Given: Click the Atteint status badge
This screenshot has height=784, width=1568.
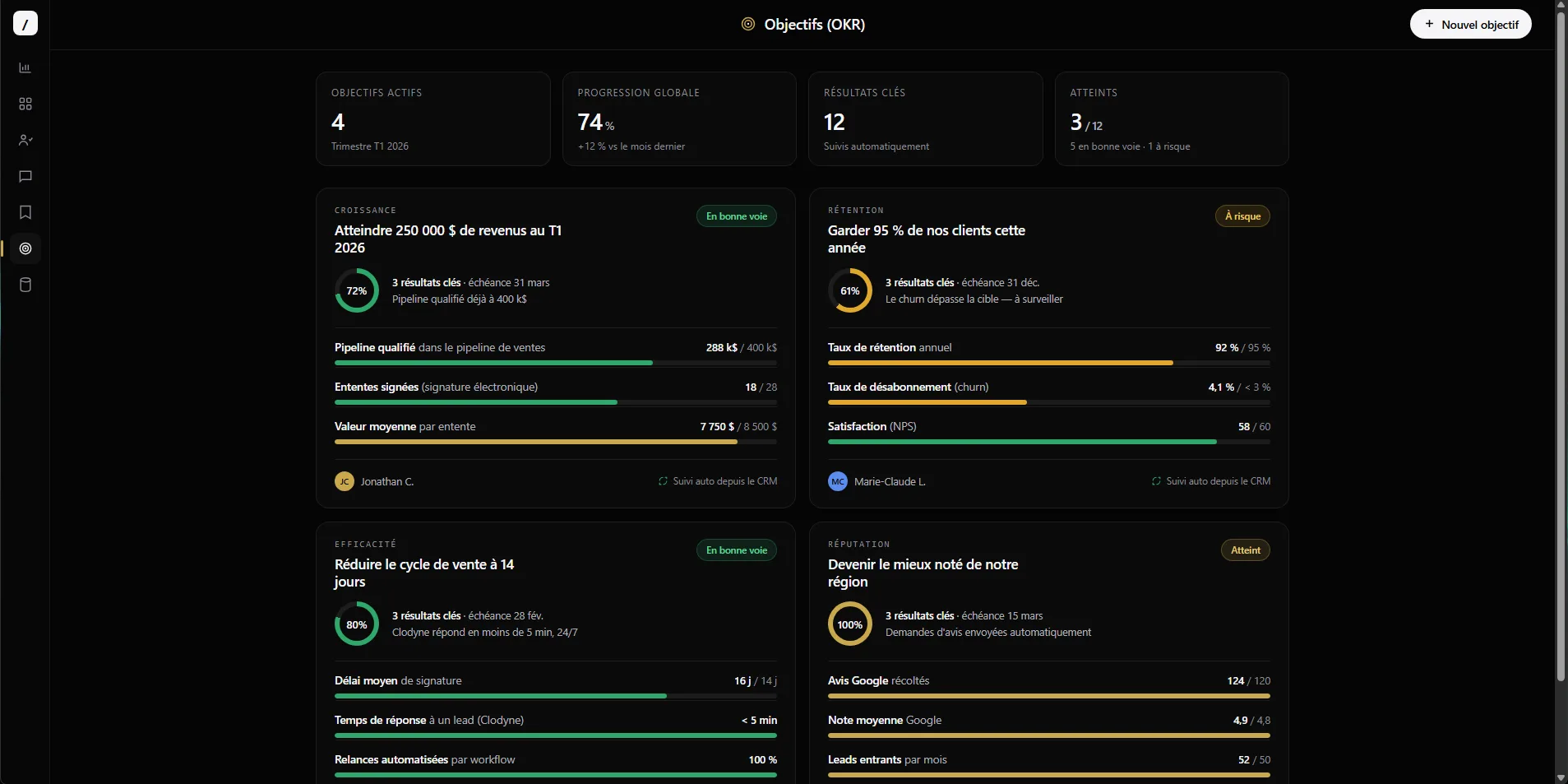Looking at the screenshot, I should (1246, 550).
